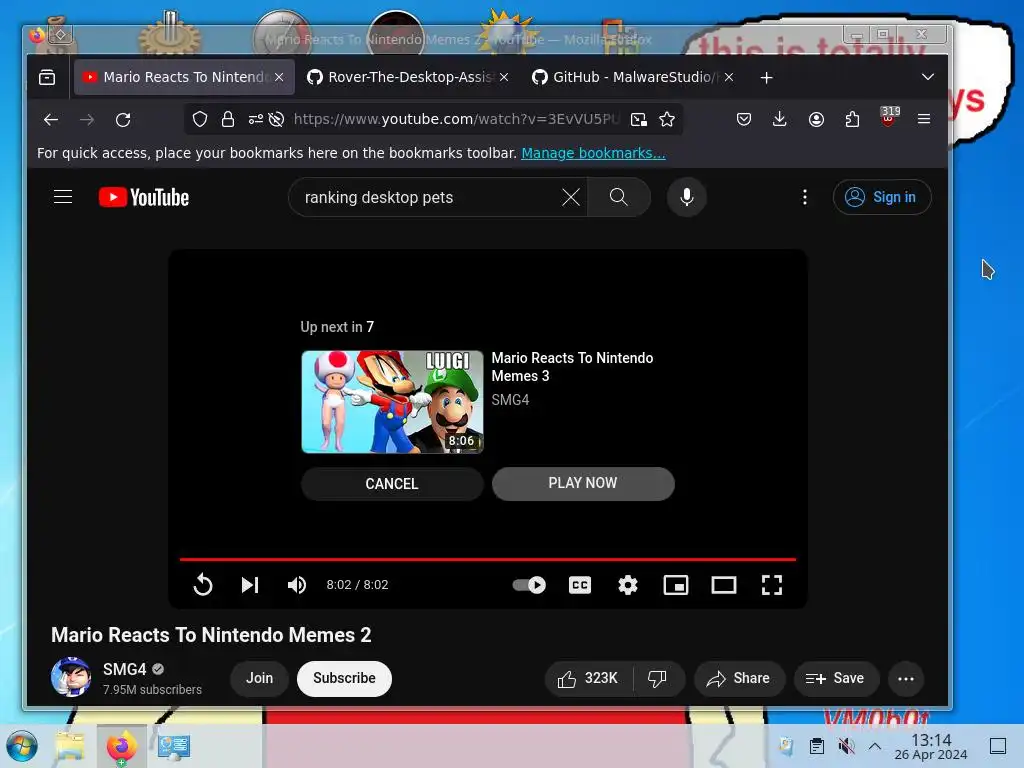Open tracking protection shield icon
Screen dimensions: 1024x768
pos(200,119)
